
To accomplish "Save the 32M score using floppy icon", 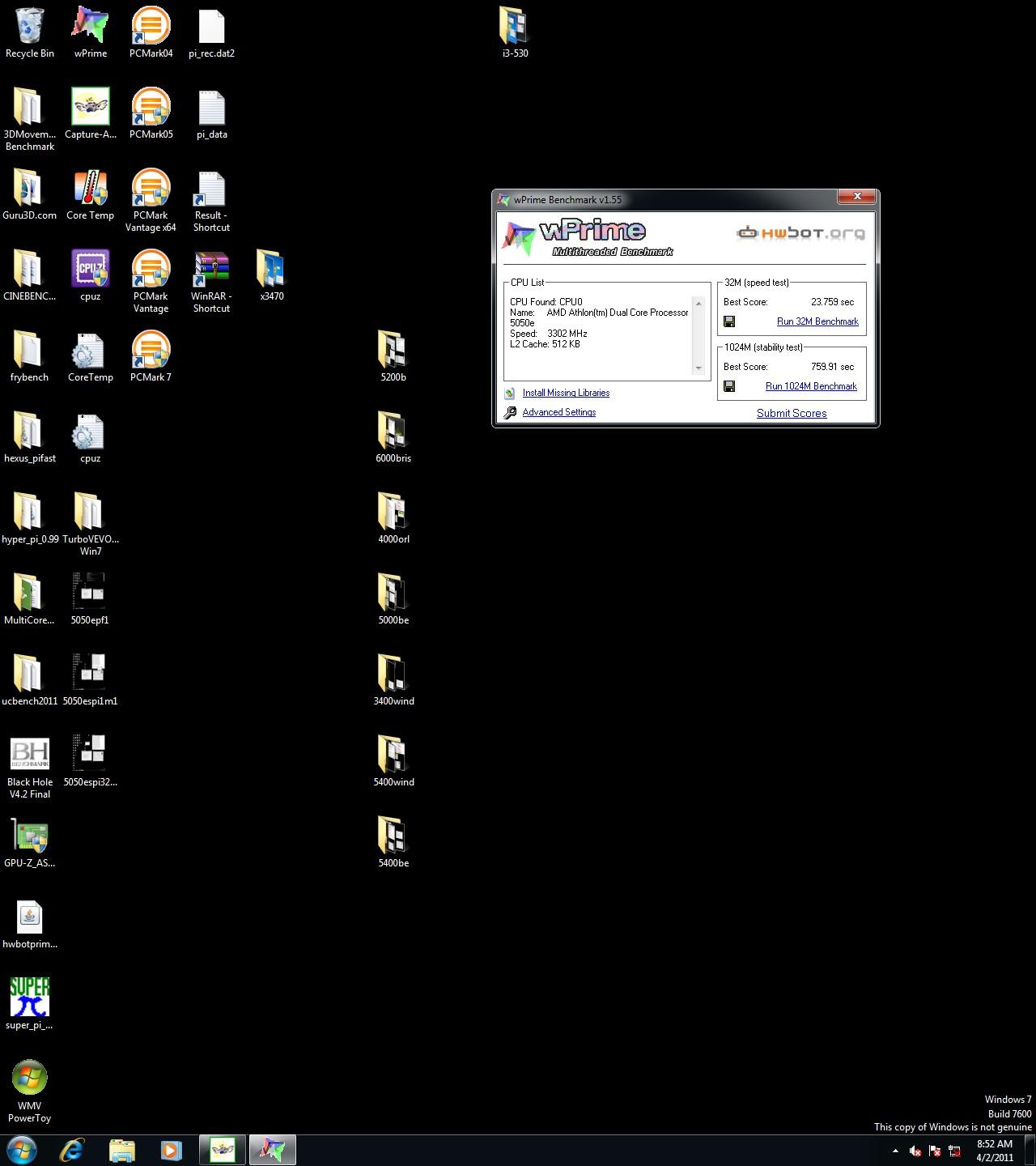I will [729, 321].
